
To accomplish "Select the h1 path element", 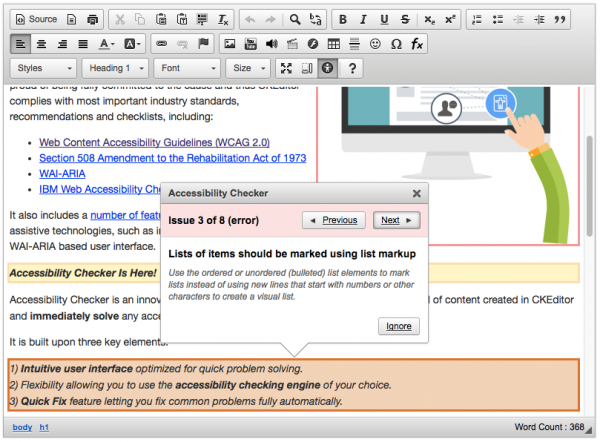I will [x=44, y=427].
